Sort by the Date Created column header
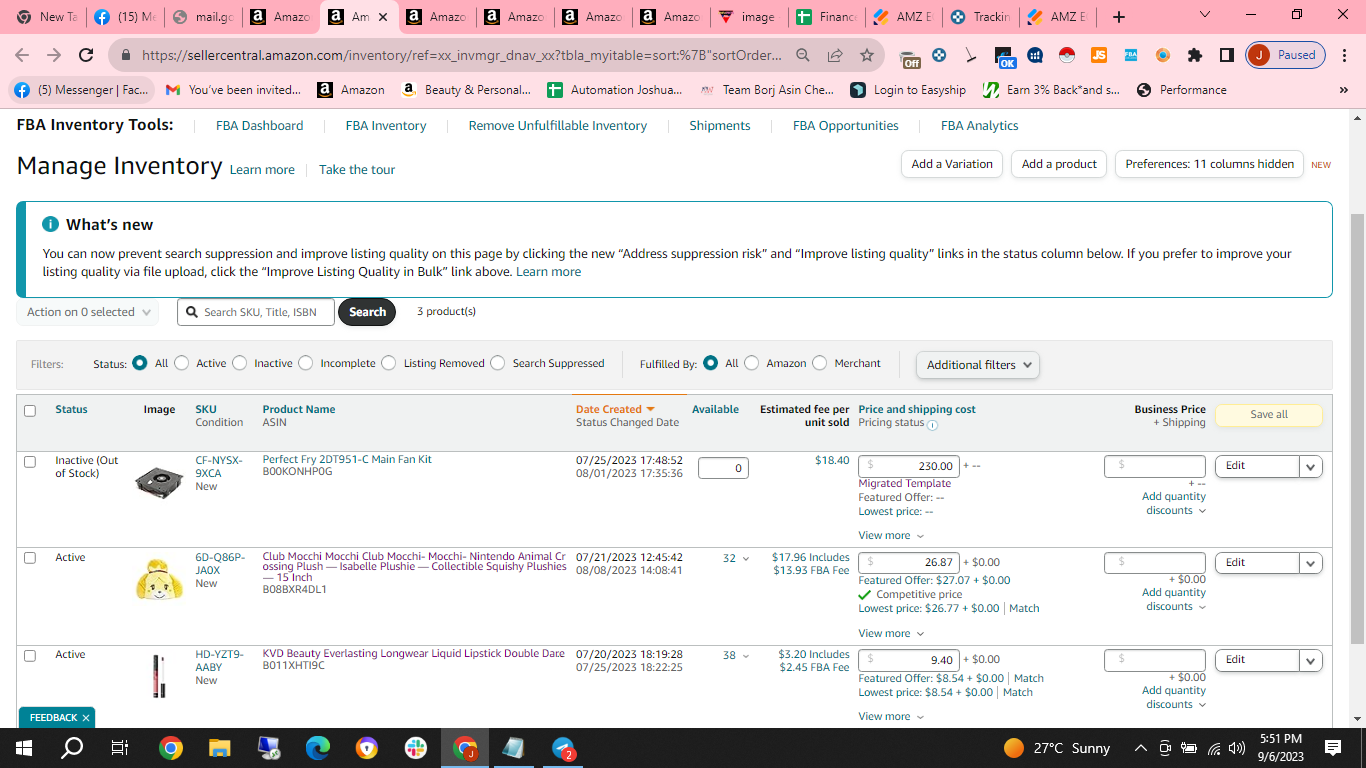This screenshot has width=1366, height=768. 615,409
